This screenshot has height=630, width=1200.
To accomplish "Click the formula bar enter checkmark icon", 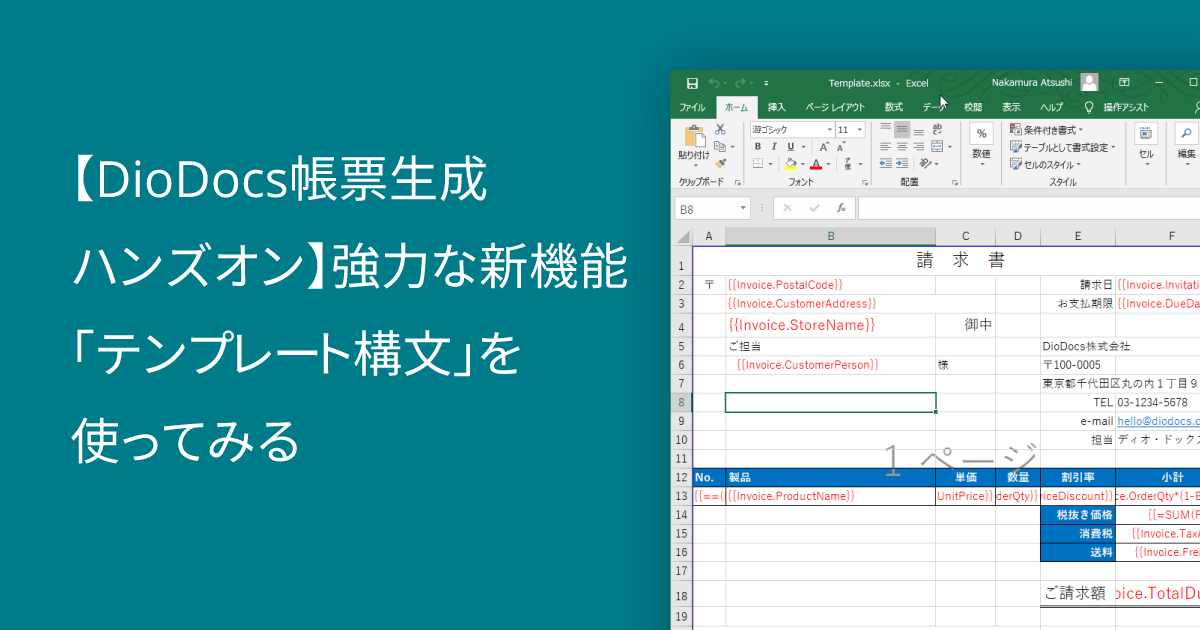I will click(x=814, y=209).
